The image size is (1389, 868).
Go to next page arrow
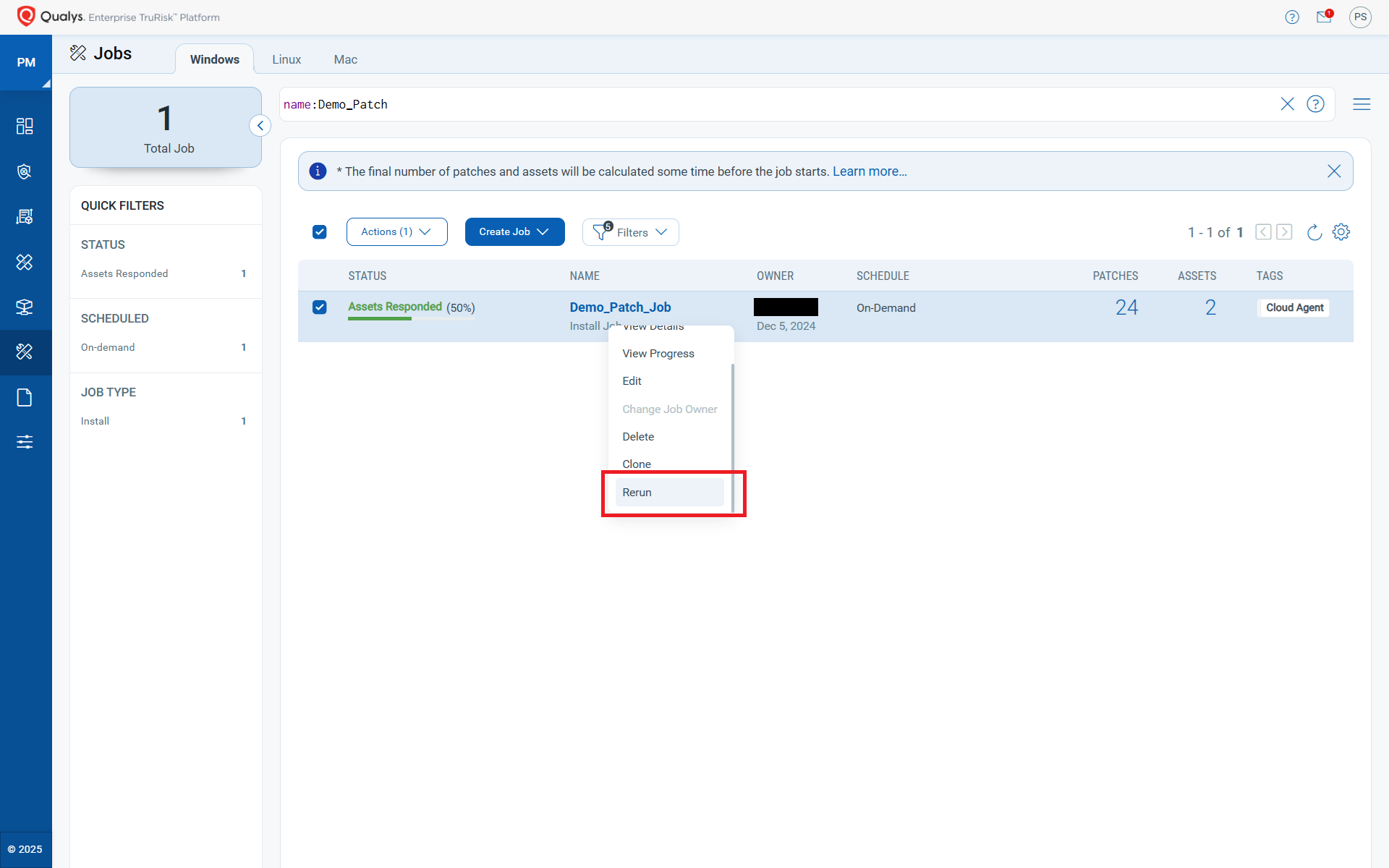point(1284,232)
